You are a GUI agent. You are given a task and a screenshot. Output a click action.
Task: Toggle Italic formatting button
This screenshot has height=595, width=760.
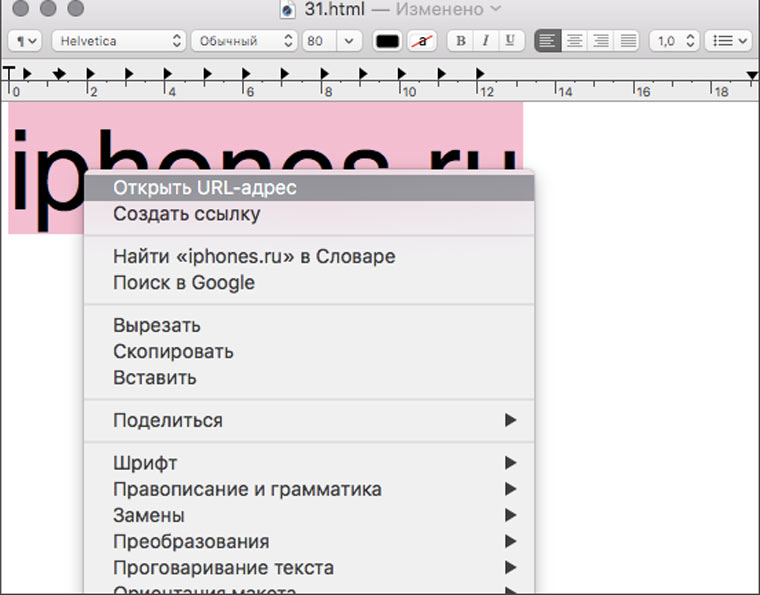[486, 41]
